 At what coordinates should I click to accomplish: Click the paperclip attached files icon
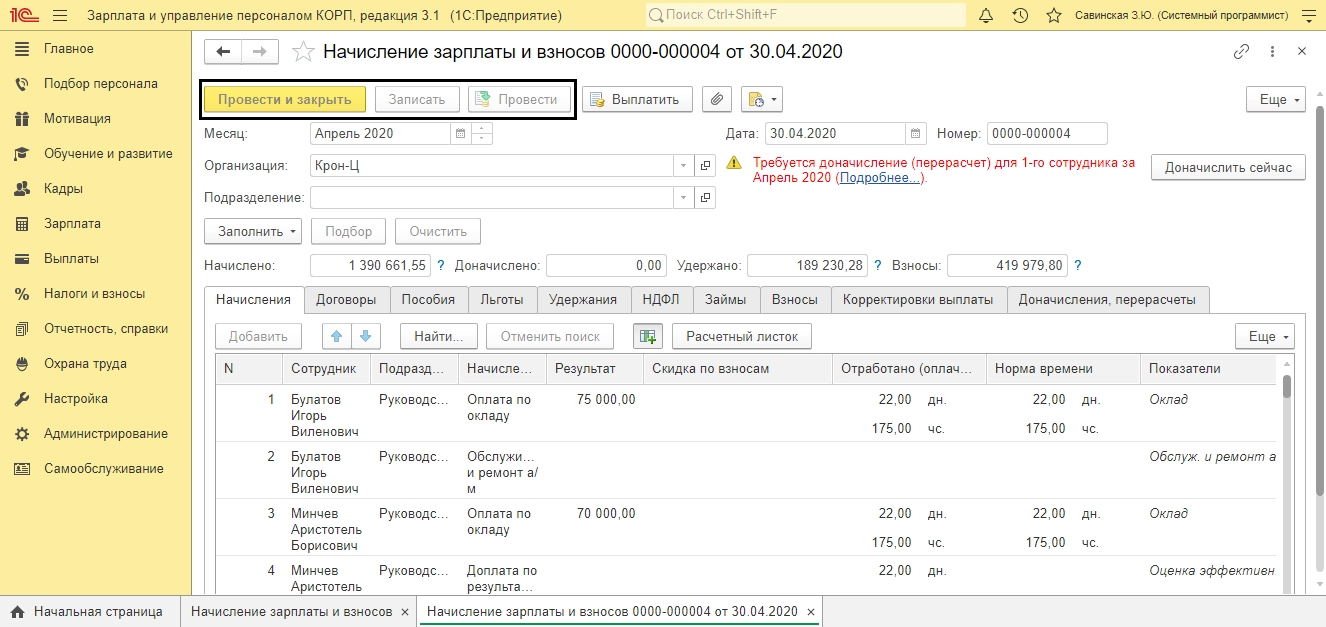(717, 99)
